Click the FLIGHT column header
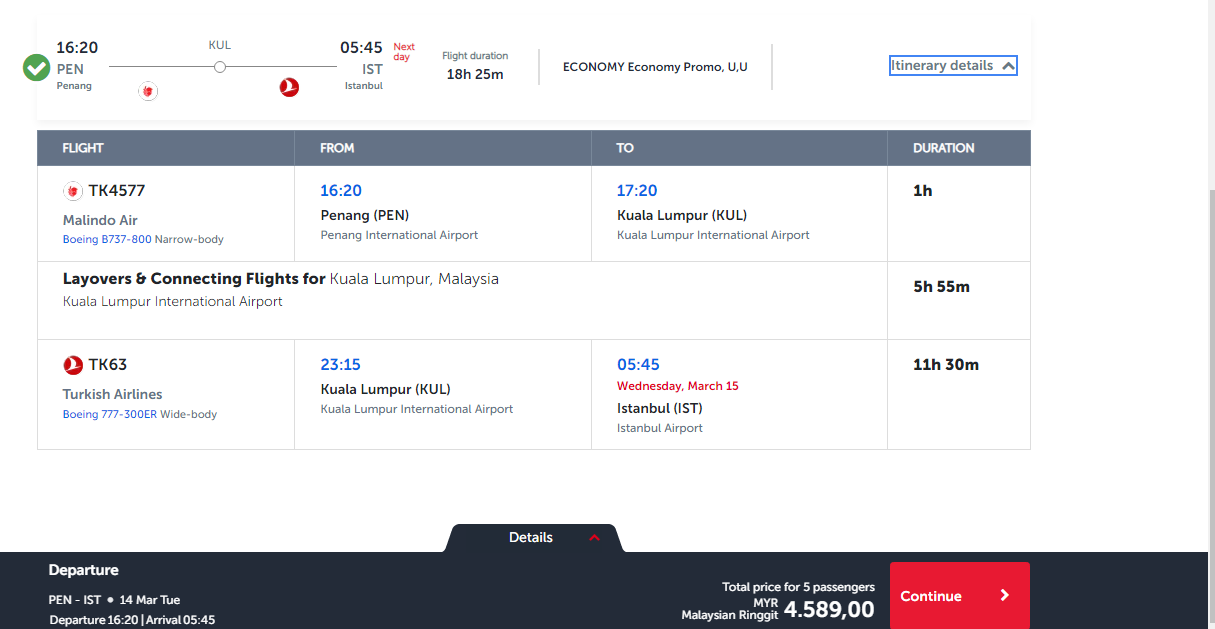The width and height of the screenshot is (1215, 629). [x=83, y=148]
